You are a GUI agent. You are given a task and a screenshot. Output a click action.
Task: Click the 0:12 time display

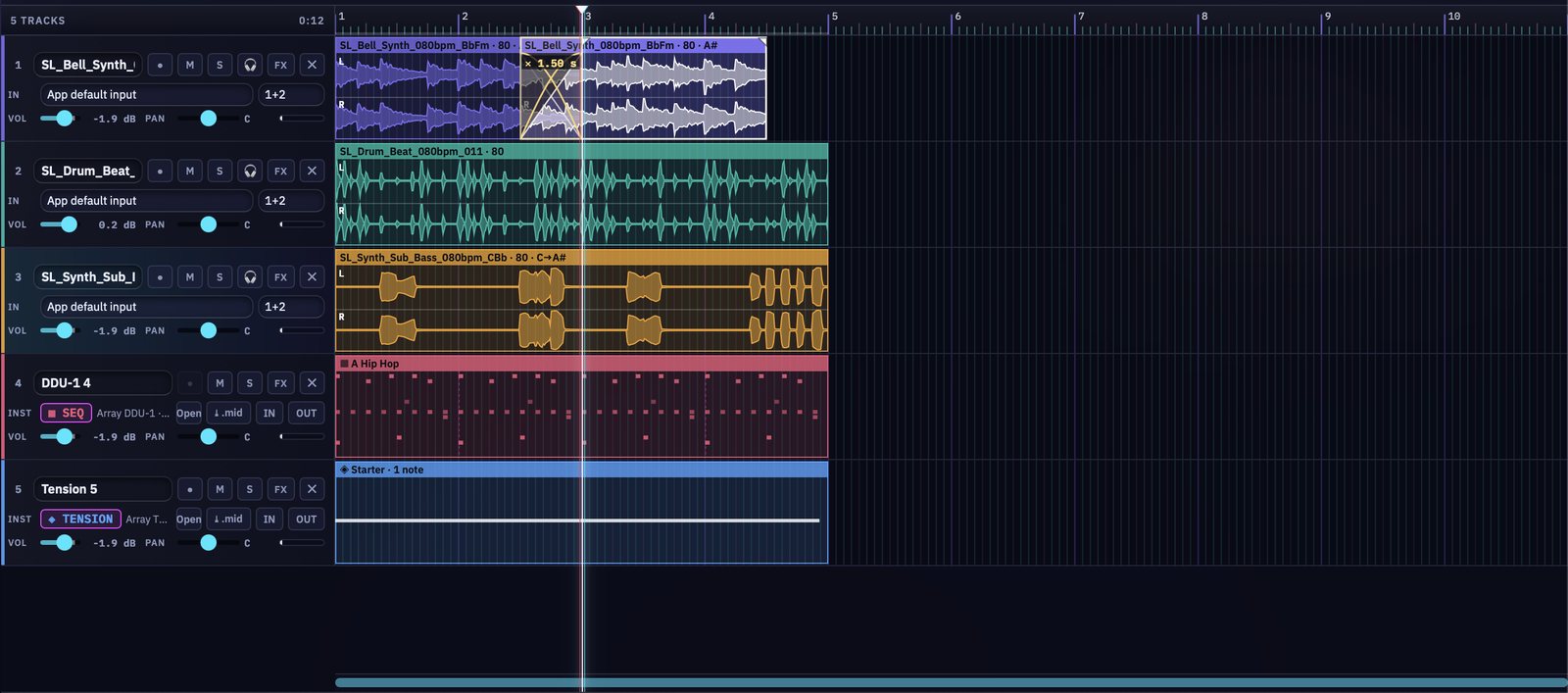pyautogui.click(x=312, y=21)
